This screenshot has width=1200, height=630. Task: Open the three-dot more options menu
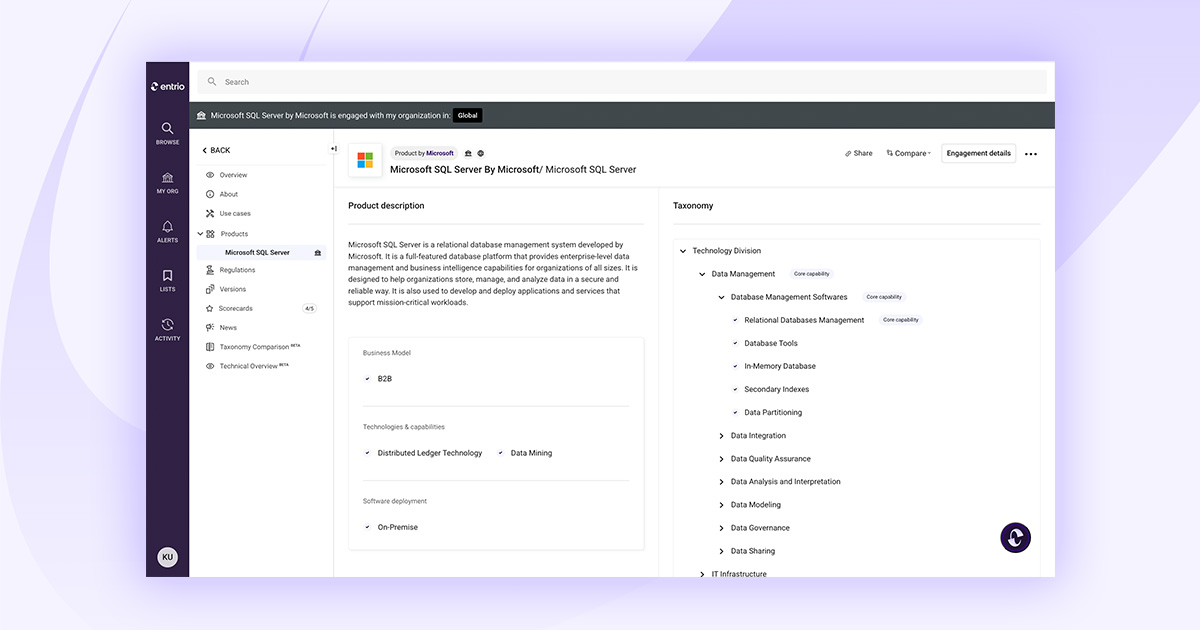point(1031,154)
